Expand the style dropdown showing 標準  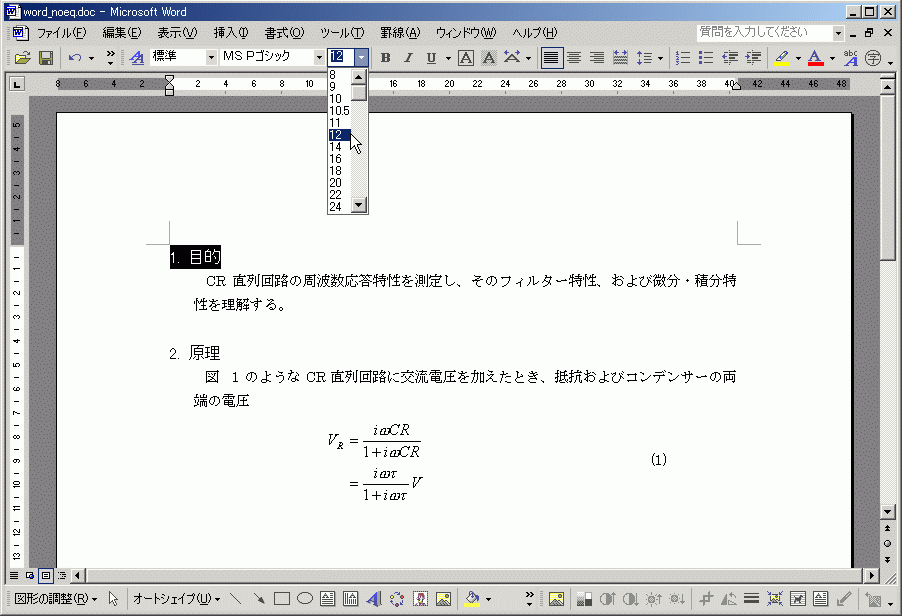[211, 58]
